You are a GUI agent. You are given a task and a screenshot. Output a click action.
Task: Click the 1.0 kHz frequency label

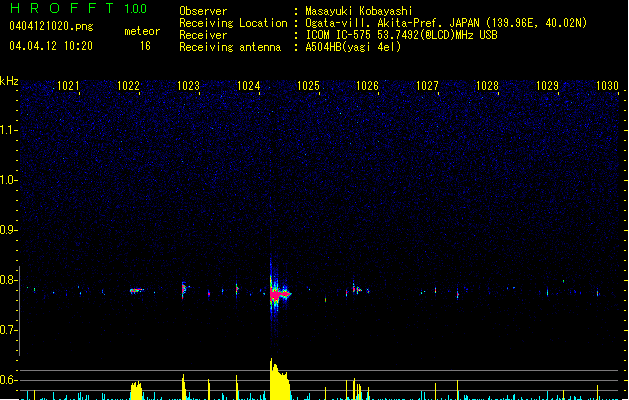pyautogui.click(x=8, y=180)
